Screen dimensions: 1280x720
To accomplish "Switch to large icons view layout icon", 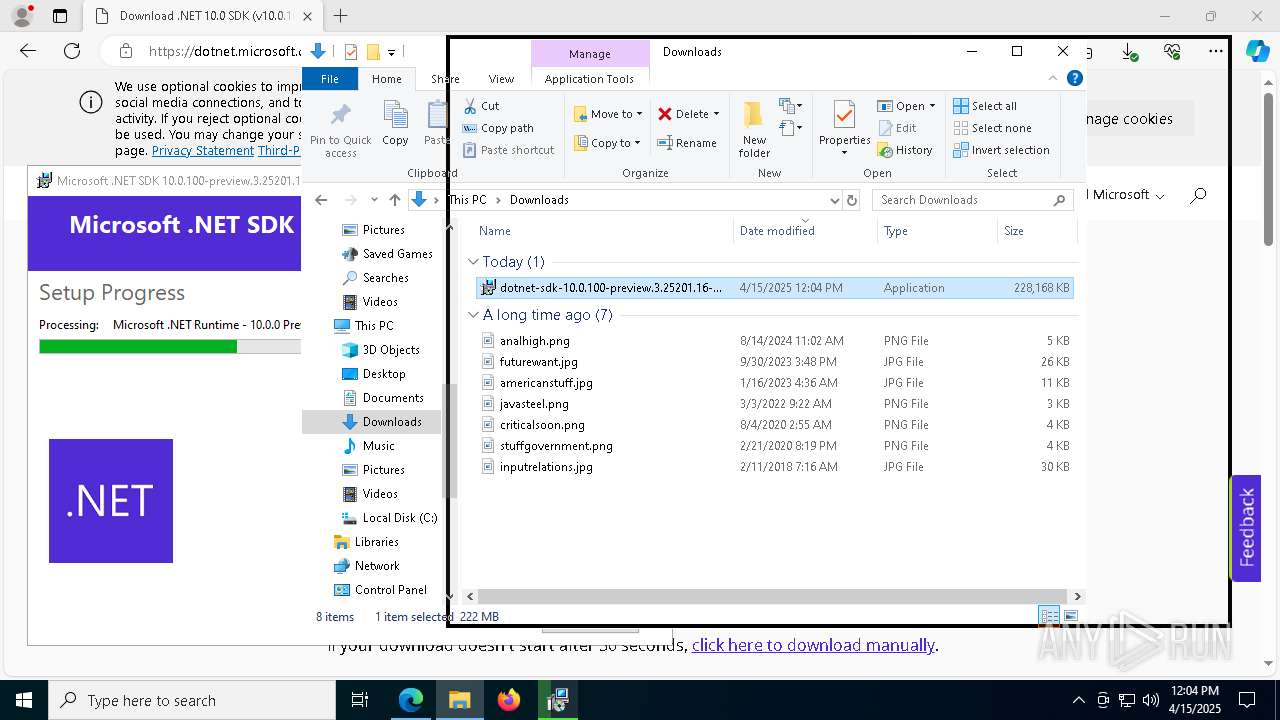I will 1071,616.
